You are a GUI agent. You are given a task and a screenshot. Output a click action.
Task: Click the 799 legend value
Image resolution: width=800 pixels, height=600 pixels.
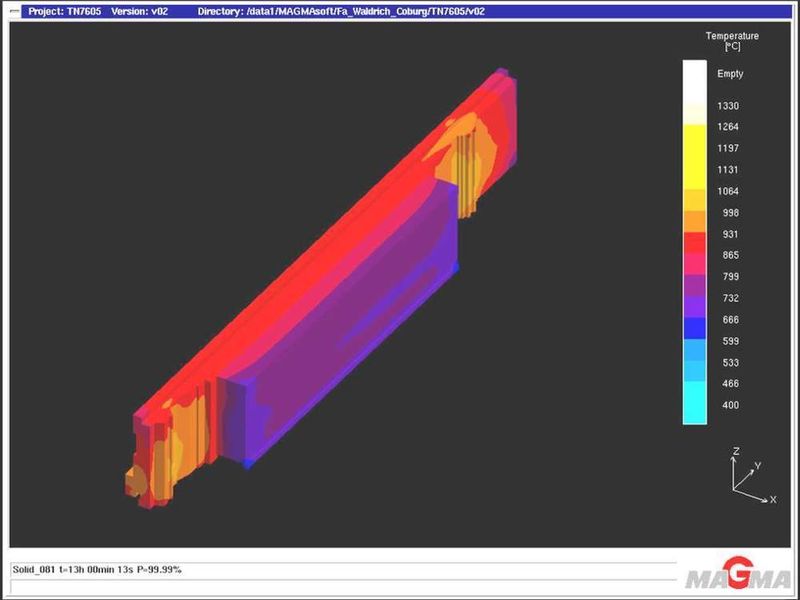[731, 277]
